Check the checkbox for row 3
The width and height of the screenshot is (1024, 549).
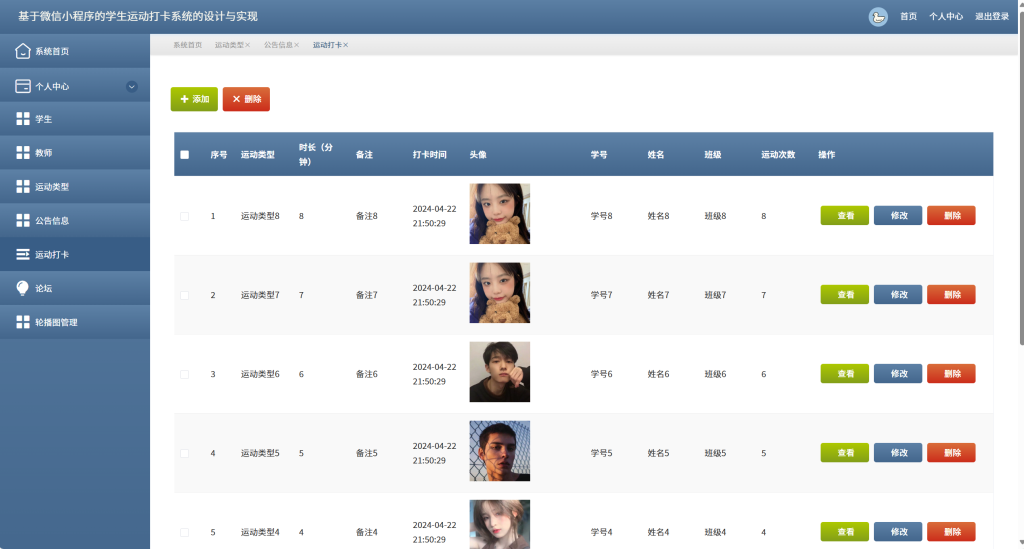coord(184,374)
